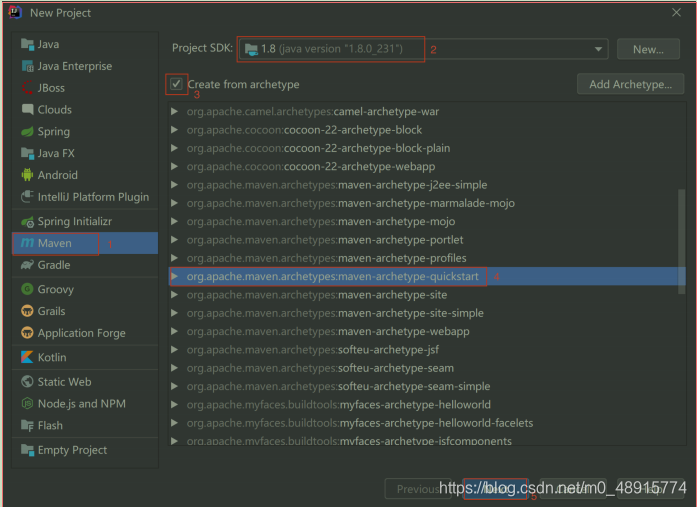The height and width of the screenshot is (507, 697).
Task: Select the Gradle project category
Action: click(85, 265)
